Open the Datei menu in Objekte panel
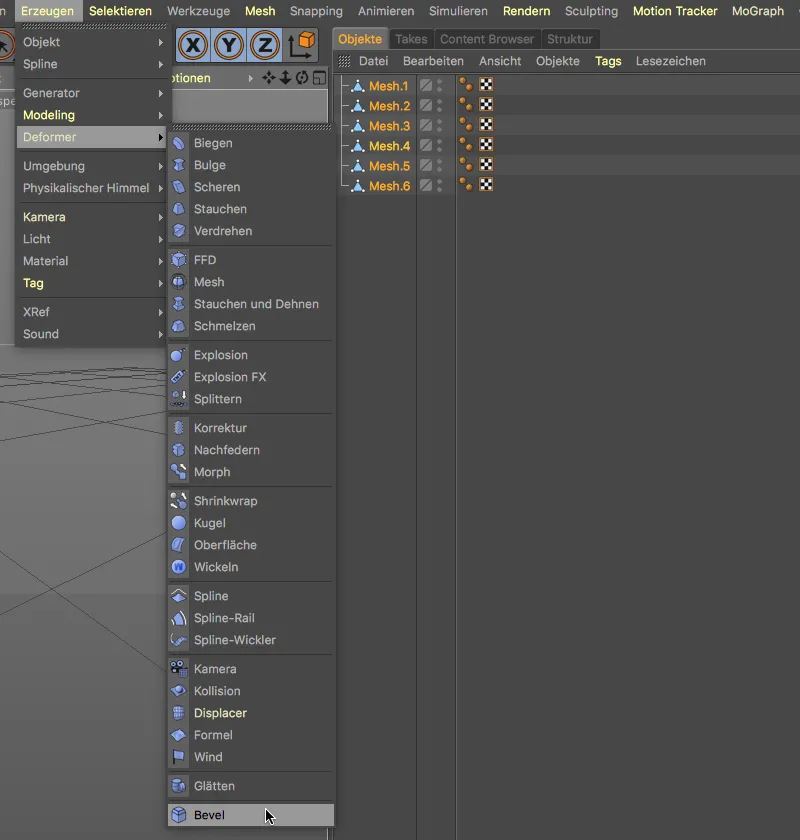Viewport: 800px width, 840px height. pos(373,61)
